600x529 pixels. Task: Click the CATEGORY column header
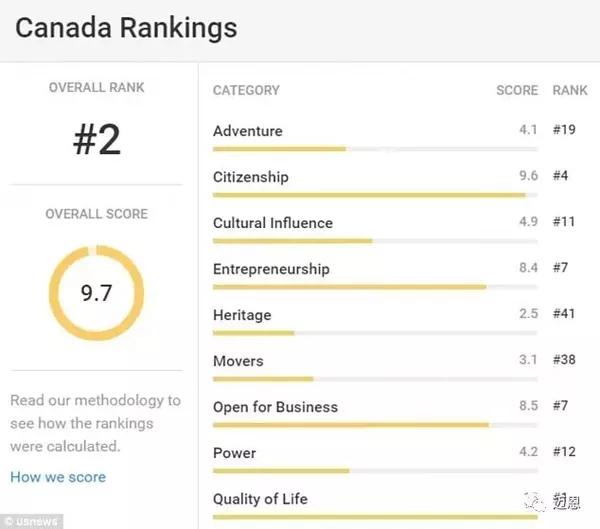(246, 90)
